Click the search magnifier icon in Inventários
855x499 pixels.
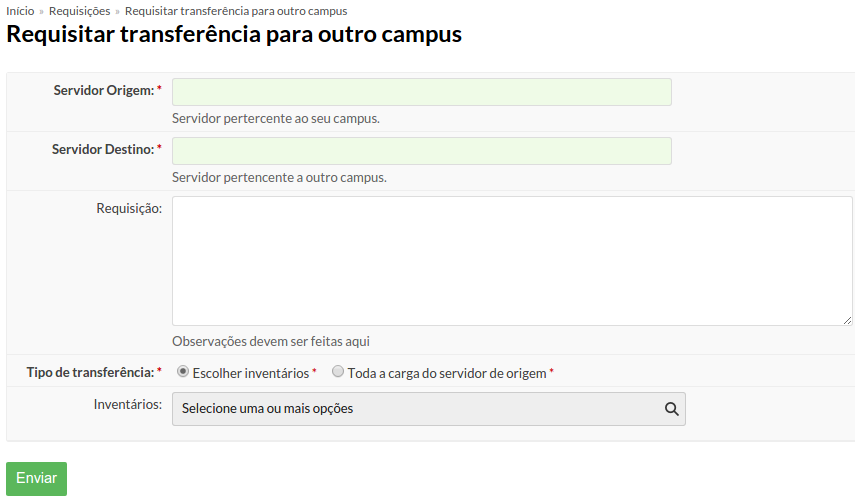pos(671,408)
